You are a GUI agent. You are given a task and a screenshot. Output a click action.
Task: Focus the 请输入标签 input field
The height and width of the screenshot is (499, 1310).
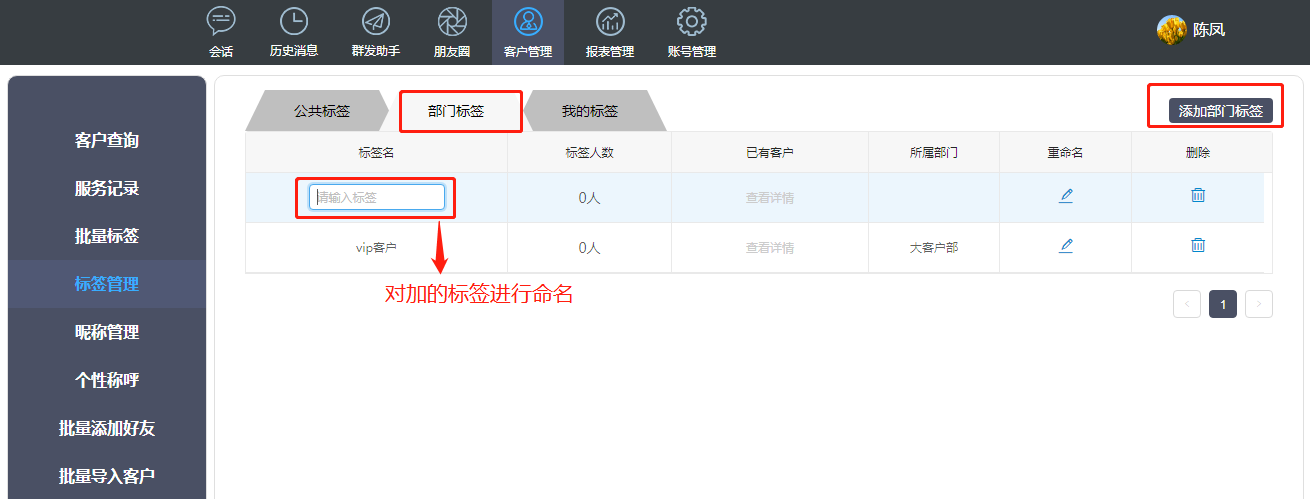click(377, 197)
